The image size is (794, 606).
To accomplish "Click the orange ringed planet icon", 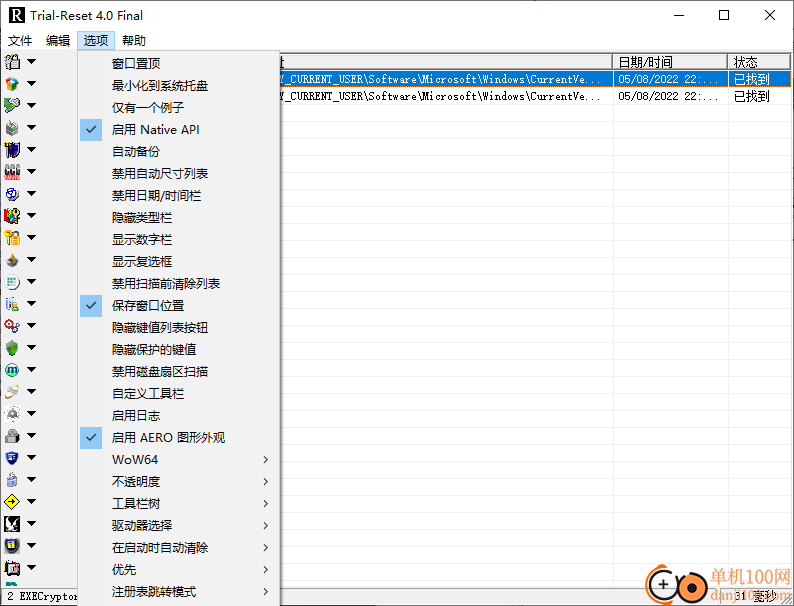I will (x=12, y=392).
